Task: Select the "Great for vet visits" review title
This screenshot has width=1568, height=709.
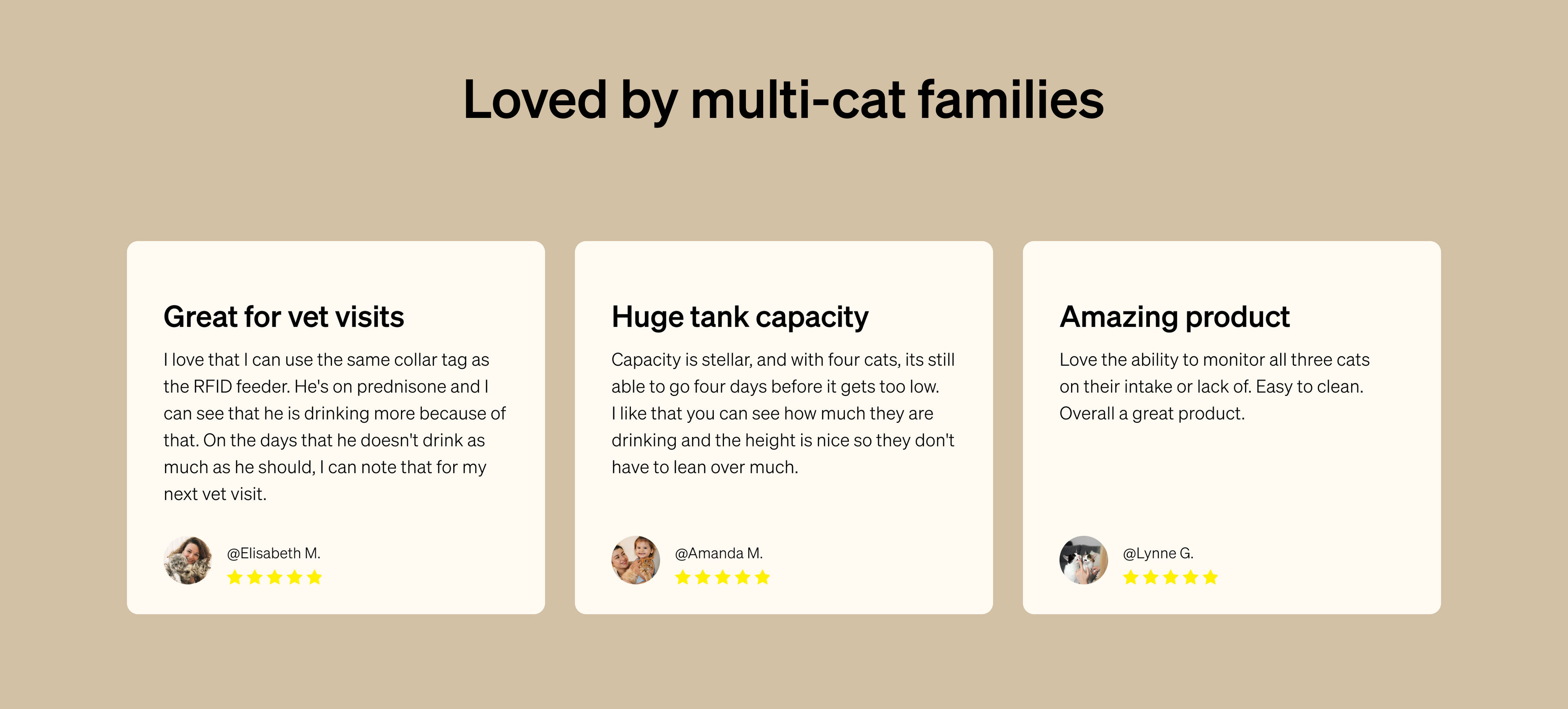Action: point(284,317)
